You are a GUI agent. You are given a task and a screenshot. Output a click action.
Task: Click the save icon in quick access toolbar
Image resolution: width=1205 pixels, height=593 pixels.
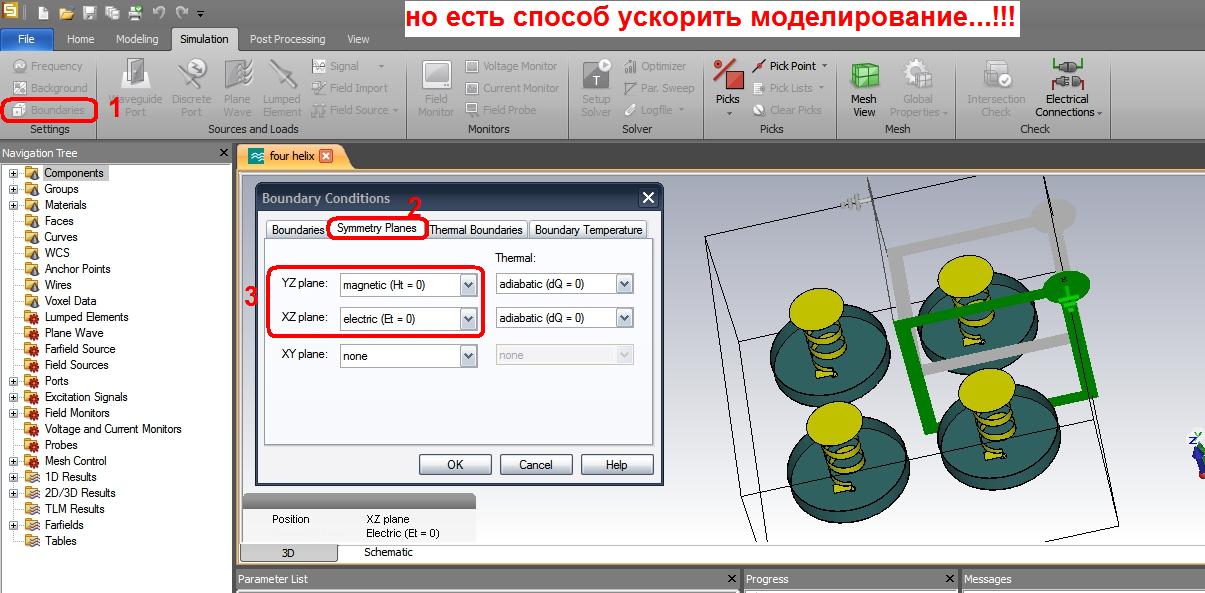[89, 13]
